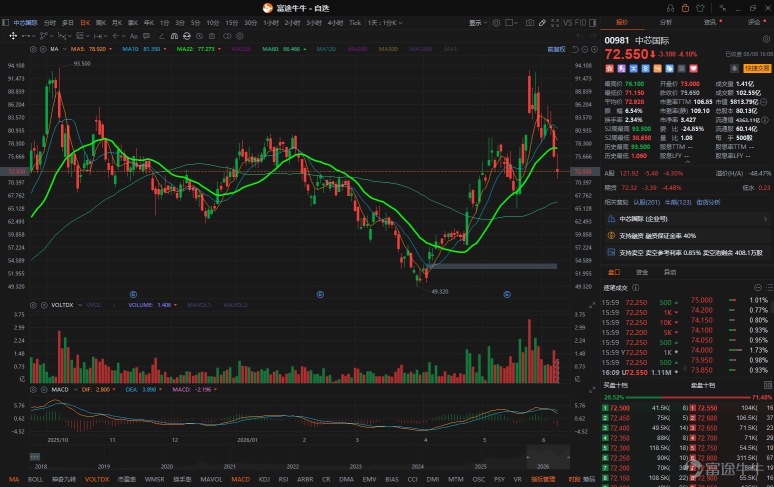Enable the dimmed MA200 line
Screen dimensions: 774x487
click(x=357, y=49)
